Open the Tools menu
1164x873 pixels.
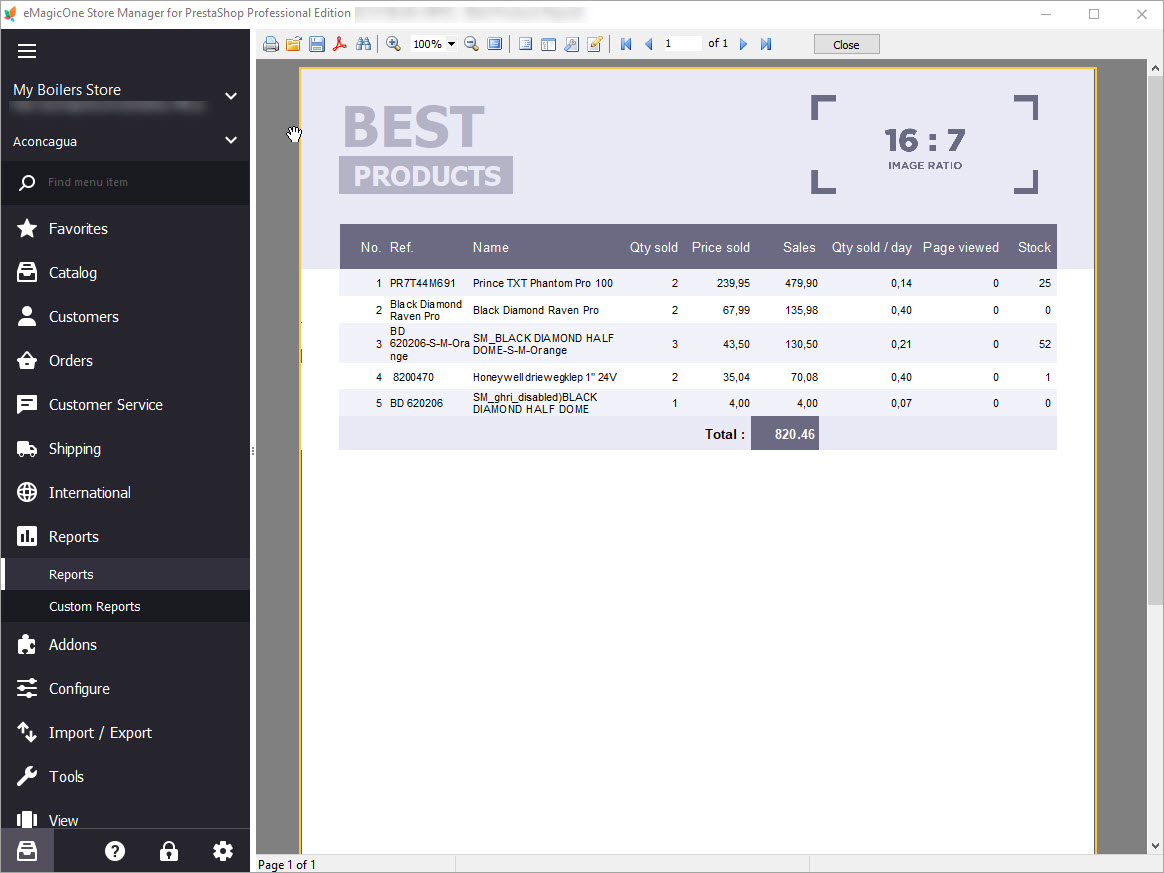pos(125,776)
